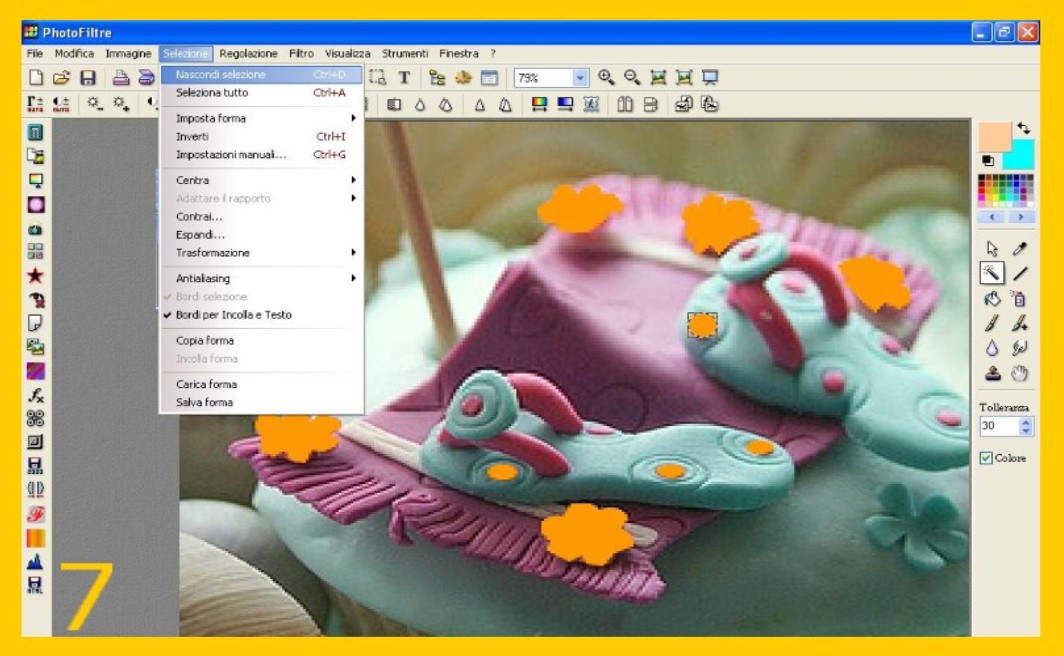Select the Eyedropper tool
This screenshot has height=656, width=1064.
coord(1019,249)
